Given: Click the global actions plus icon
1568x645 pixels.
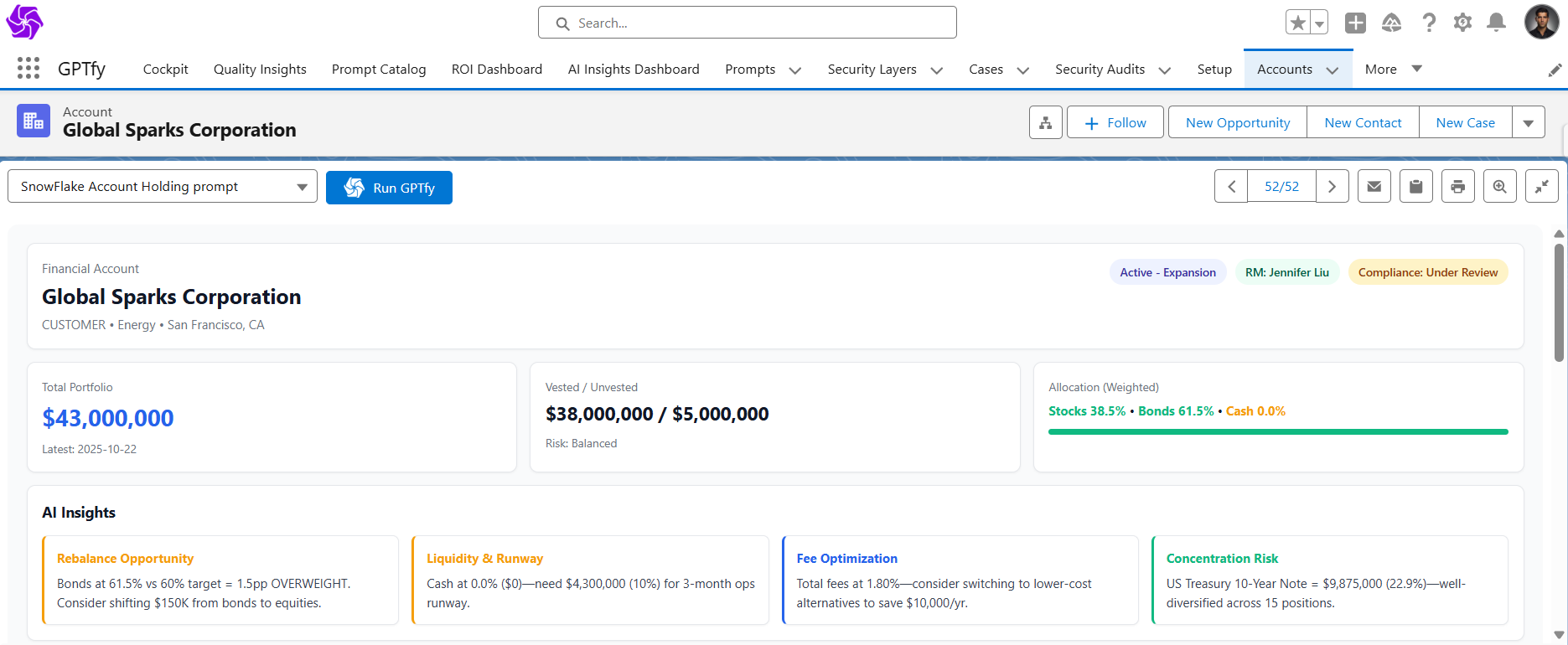Looking at the screenshot, I should tap(1355, 23).
